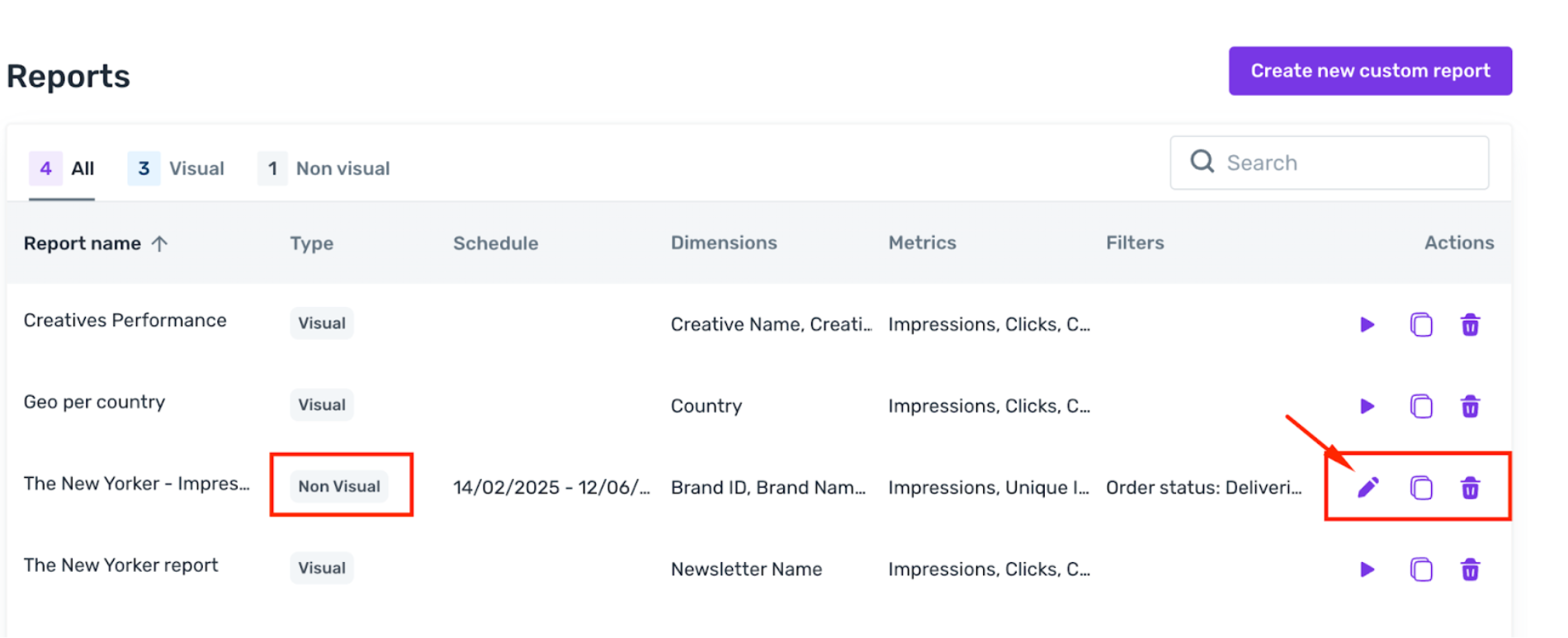
Task: Duplicate The New Yorker report
Action: (x=1421, y=569)
